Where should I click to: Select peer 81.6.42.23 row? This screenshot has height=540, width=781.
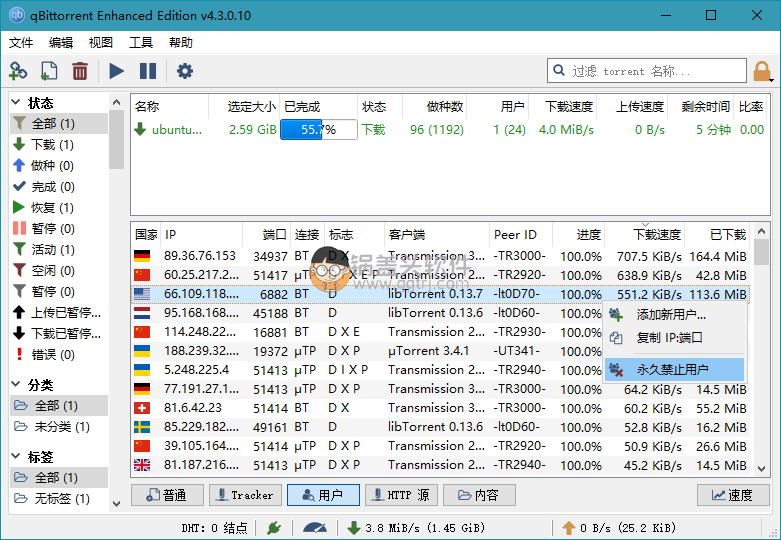pyautogui.click(x=440, y=408)
